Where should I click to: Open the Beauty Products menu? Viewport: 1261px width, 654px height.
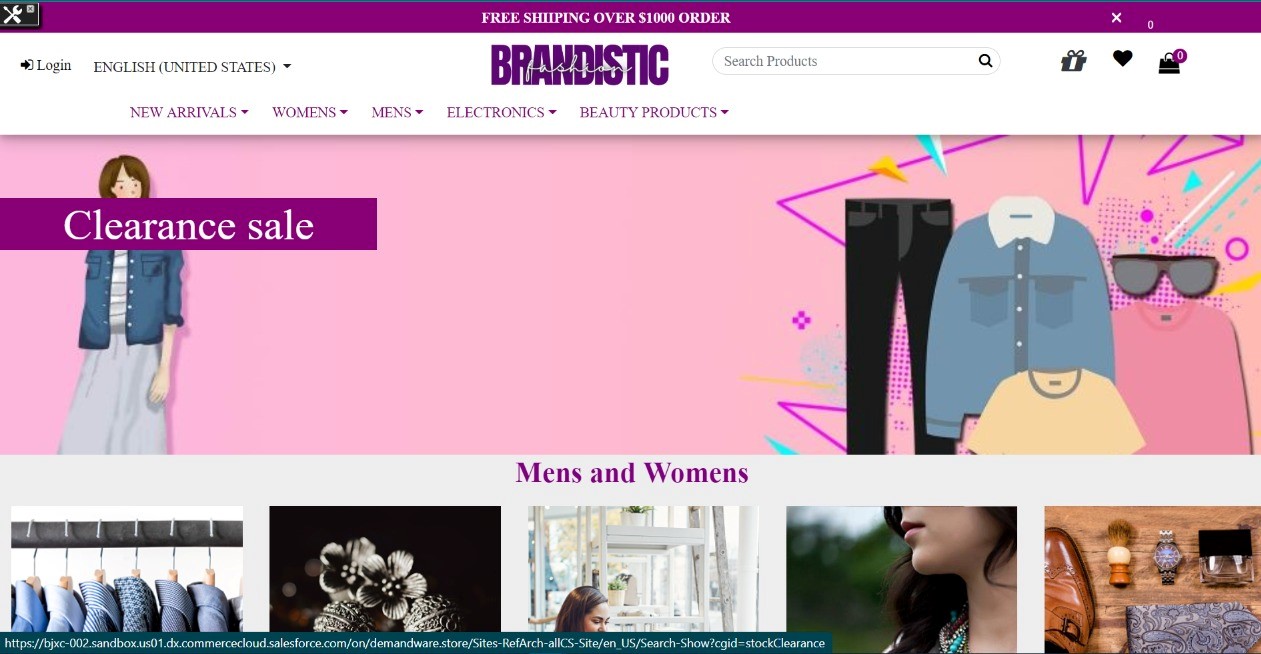tap(654, 112)
